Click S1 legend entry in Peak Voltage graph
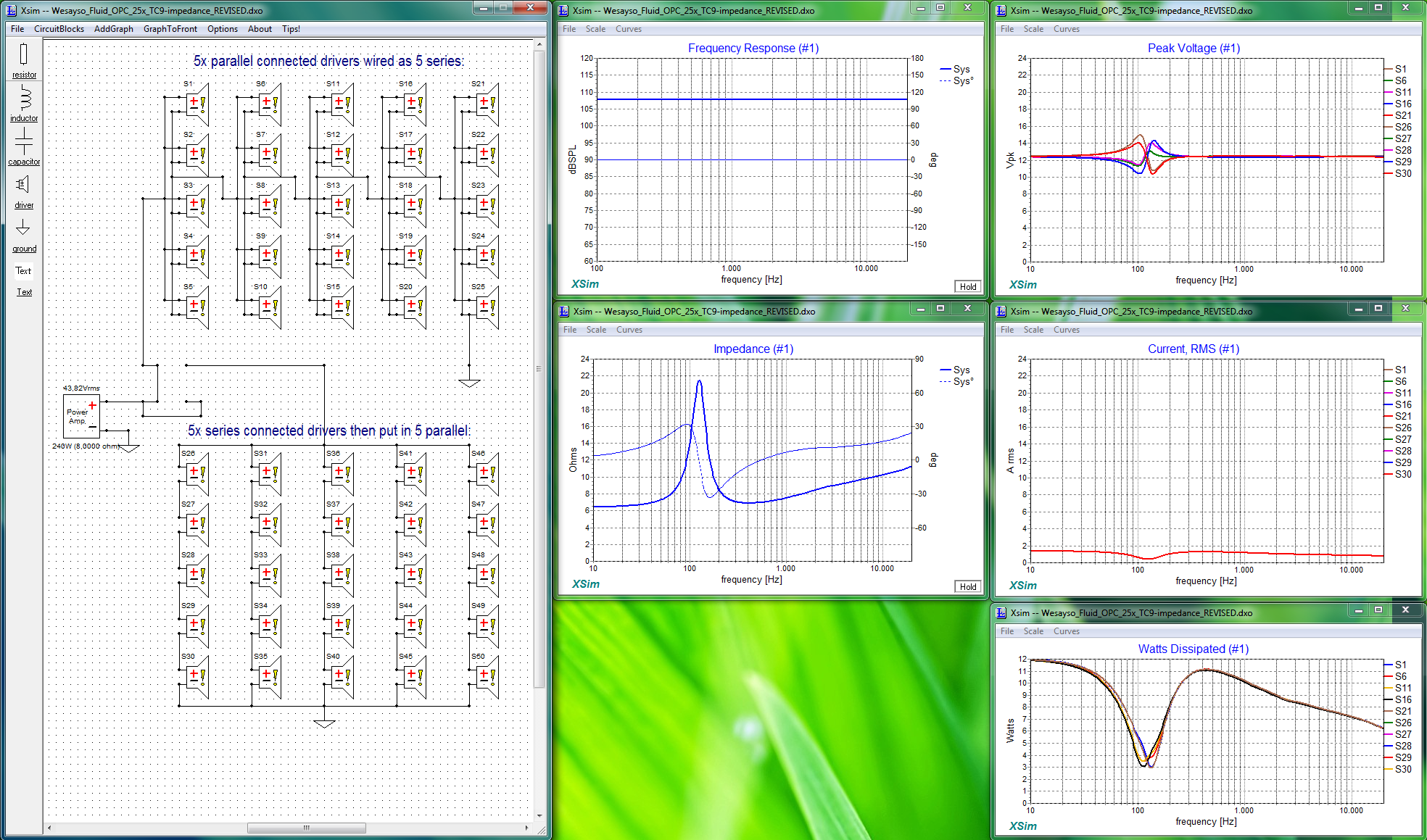Image resolution: width=1427 pixels, height=840 pixels. (1397, 69)
